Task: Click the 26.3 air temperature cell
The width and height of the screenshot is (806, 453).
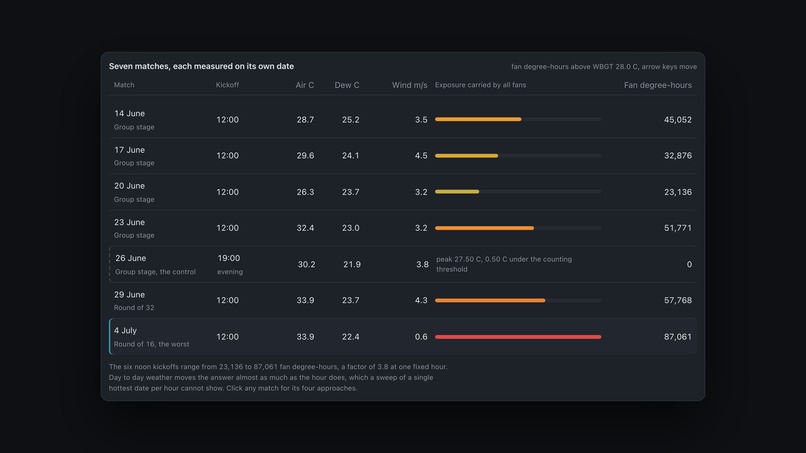Action: (305, 192)
